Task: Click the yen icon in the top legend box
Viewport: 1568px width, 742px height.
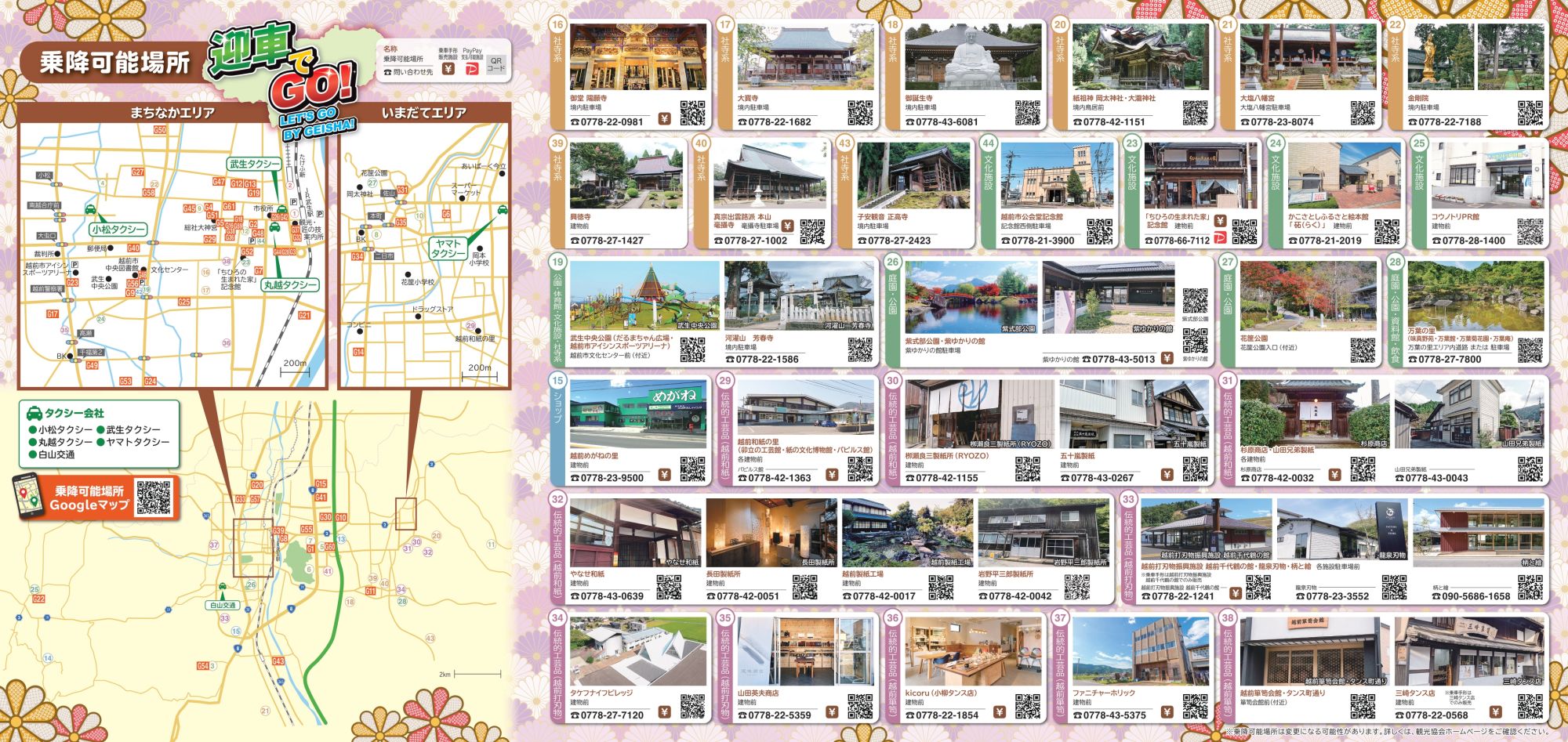Action: click(448, 69)
